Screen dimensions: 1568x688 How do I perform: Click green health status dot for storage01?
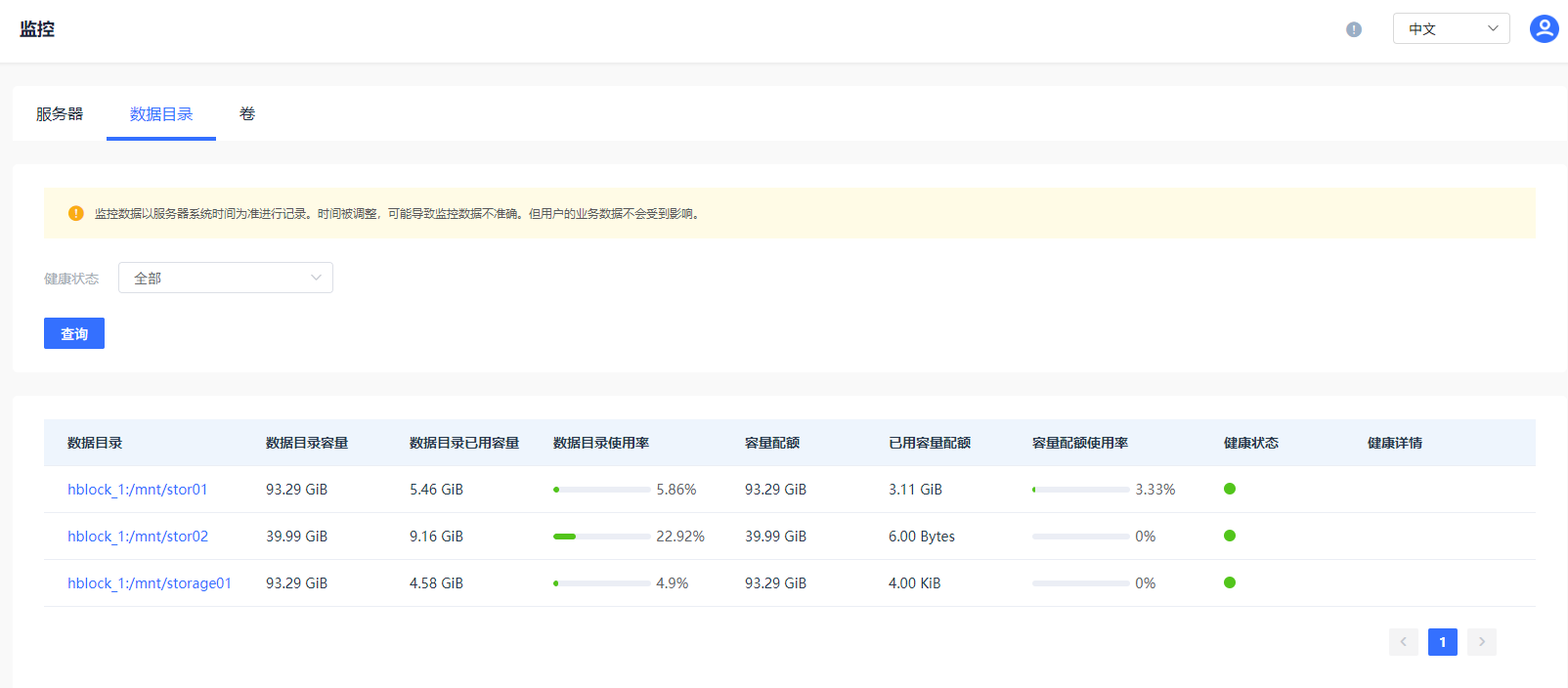(x=1230, y=582)
